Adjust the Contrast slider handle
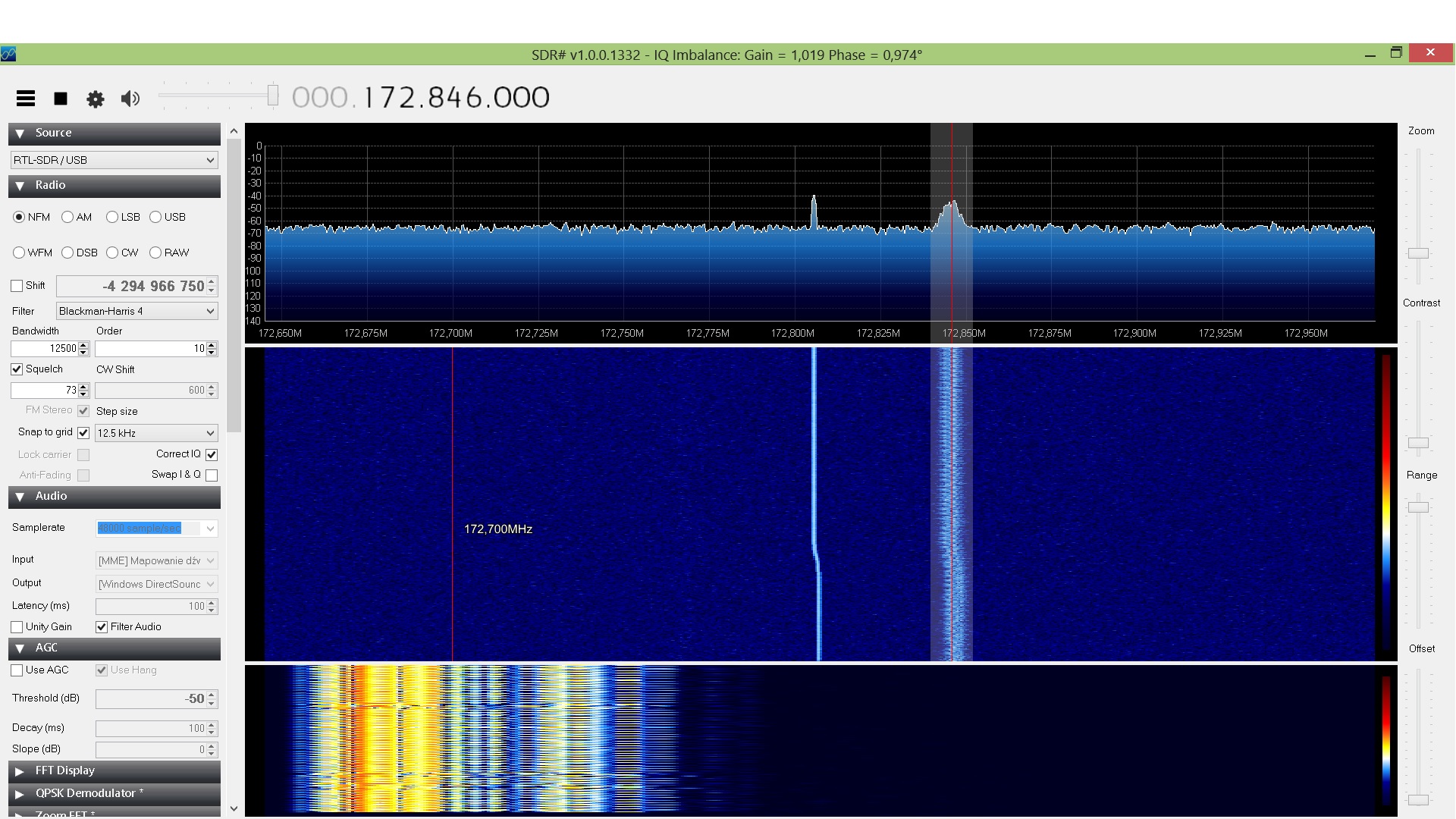 1418,443
